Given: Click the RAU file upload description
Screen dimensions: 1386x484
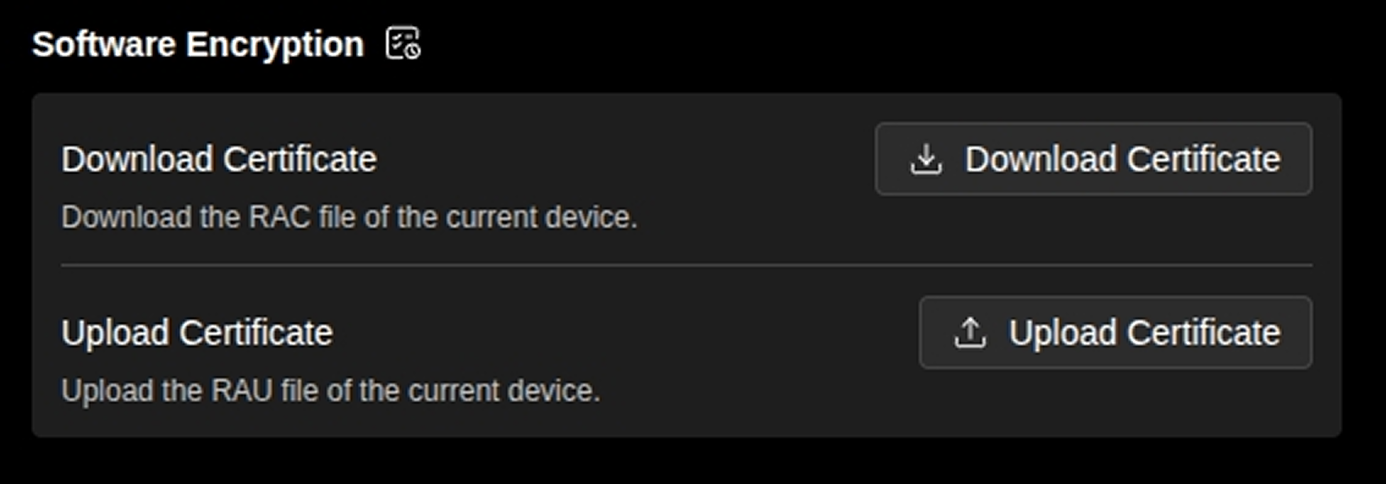Looking at the screenshot, I should point(331,390).
